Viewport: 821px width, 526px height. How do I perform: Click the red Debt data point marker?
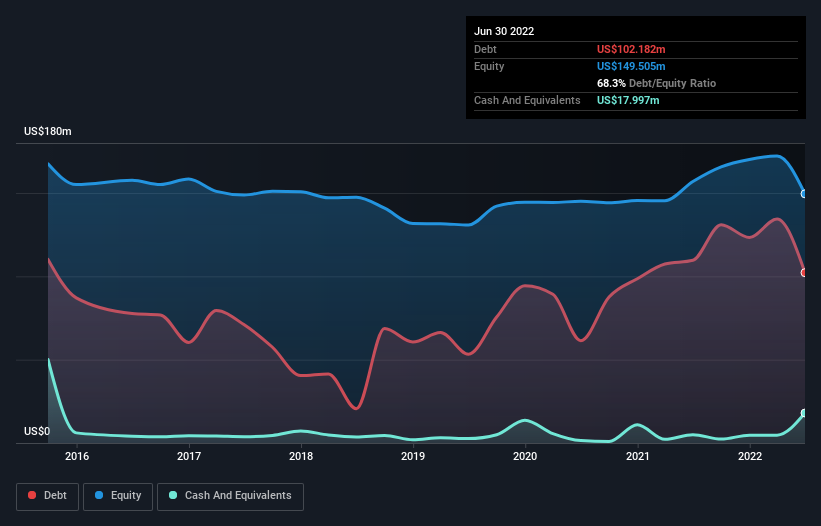[x=804, y=273]
